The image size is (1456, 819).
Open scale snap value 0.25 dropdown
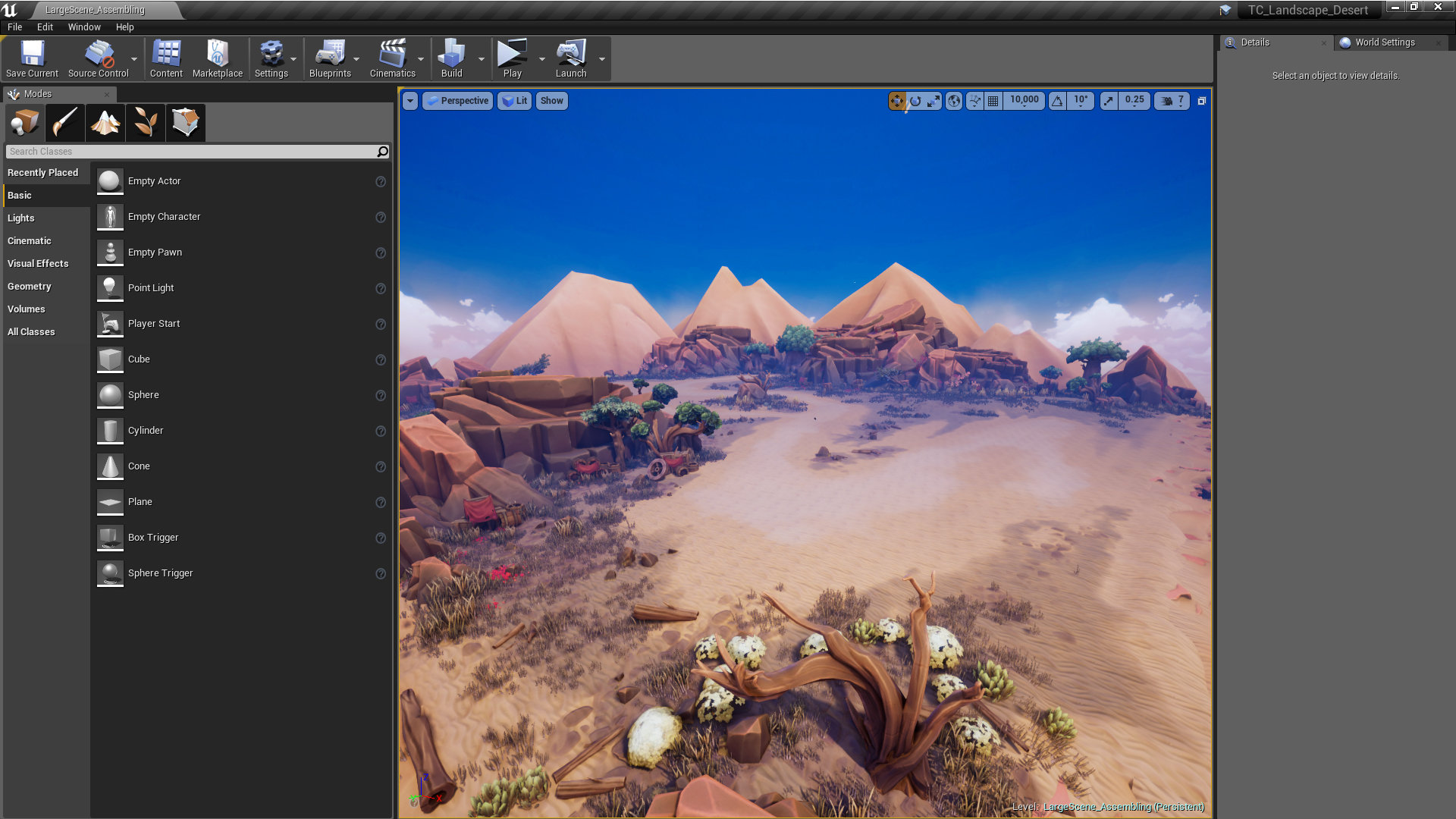tap(1134, 101)
